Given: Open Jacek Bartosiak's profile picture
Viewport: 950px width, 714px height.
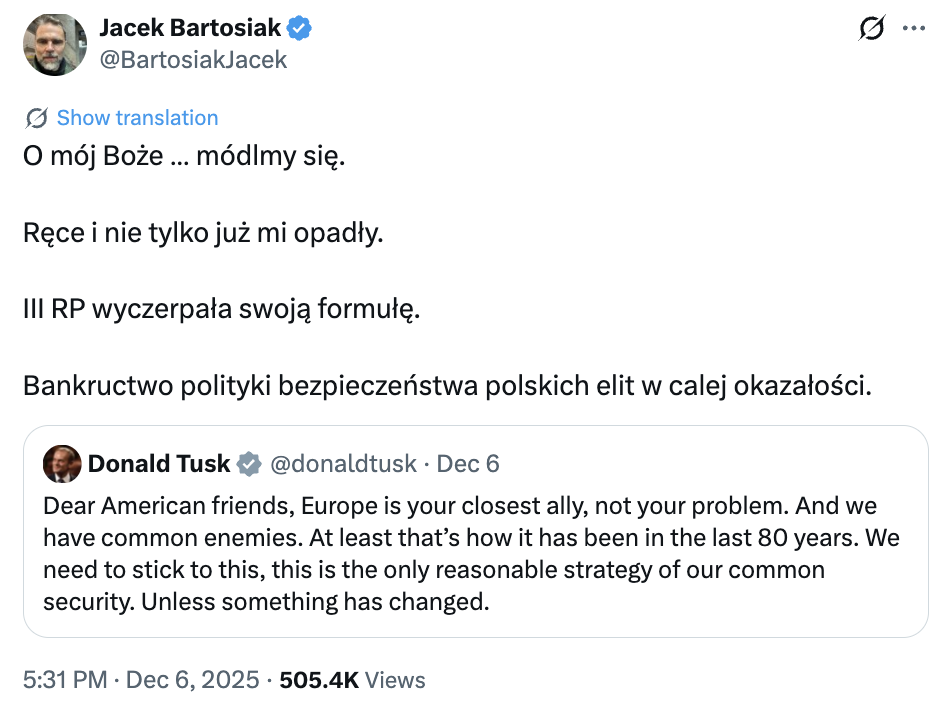Looking at the screenshot, I should pos(55,44).
